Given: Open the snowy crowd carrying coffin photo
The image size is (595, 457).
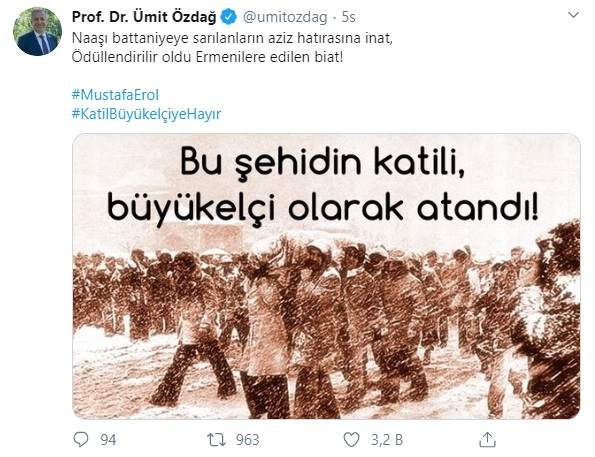Looking at the screenshot, I should [x=326, y=276].
